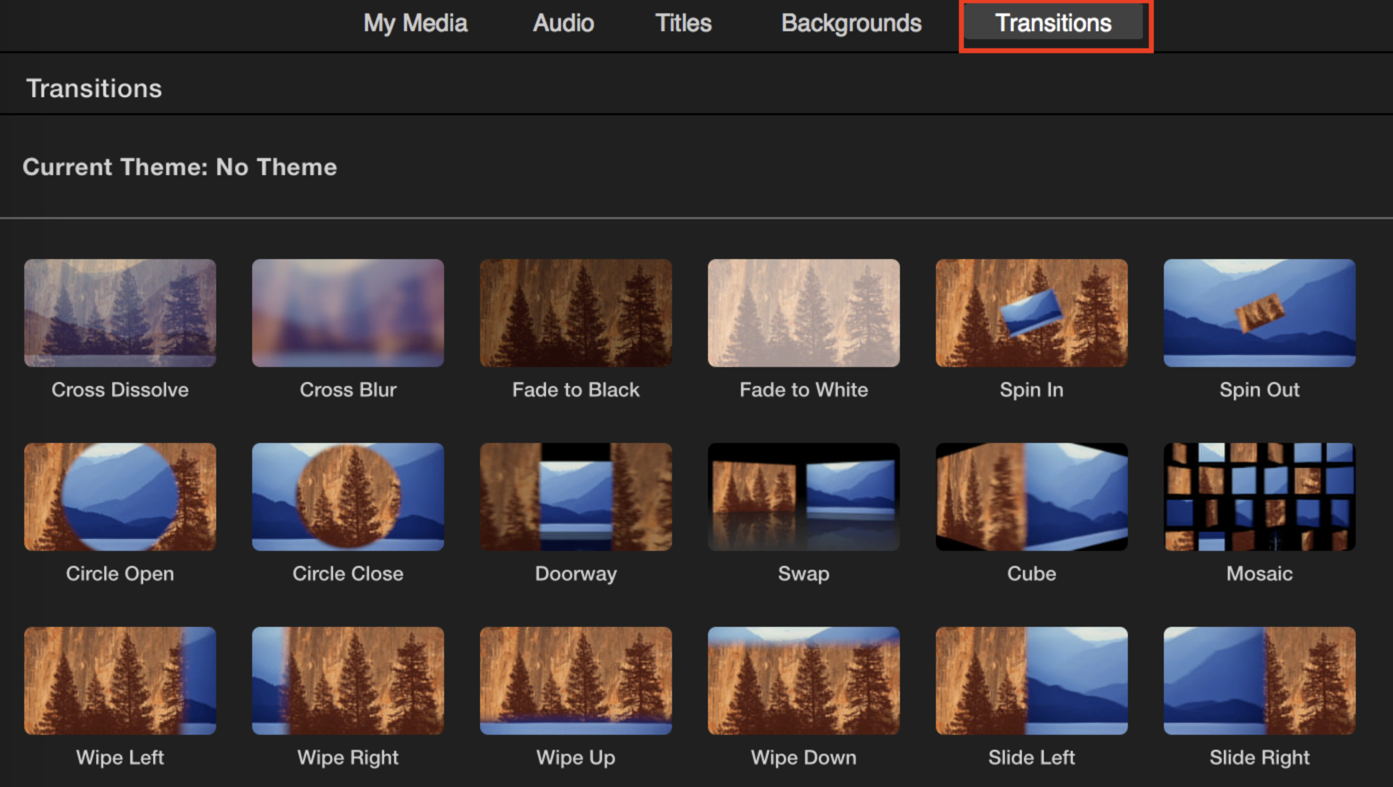Go to the Backgrounds tab
This screenshot has height=787, width=1393.
pyautogui.click(x=851, y=23)
